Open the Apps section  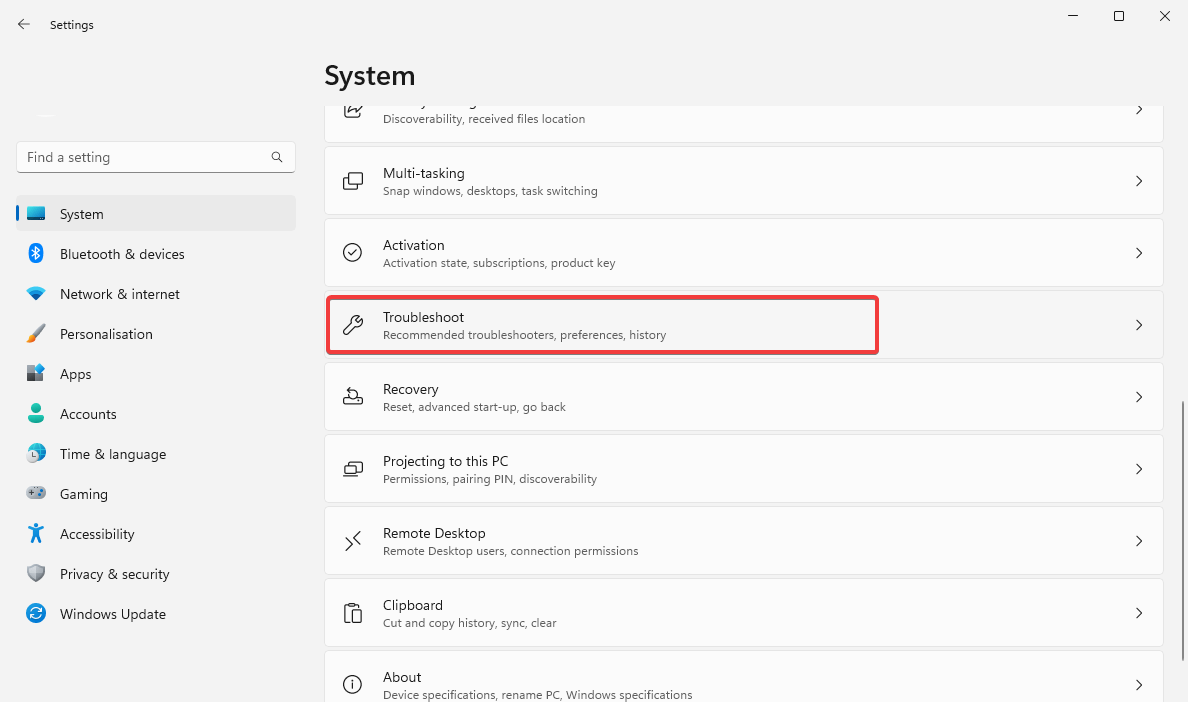[156, 373]
